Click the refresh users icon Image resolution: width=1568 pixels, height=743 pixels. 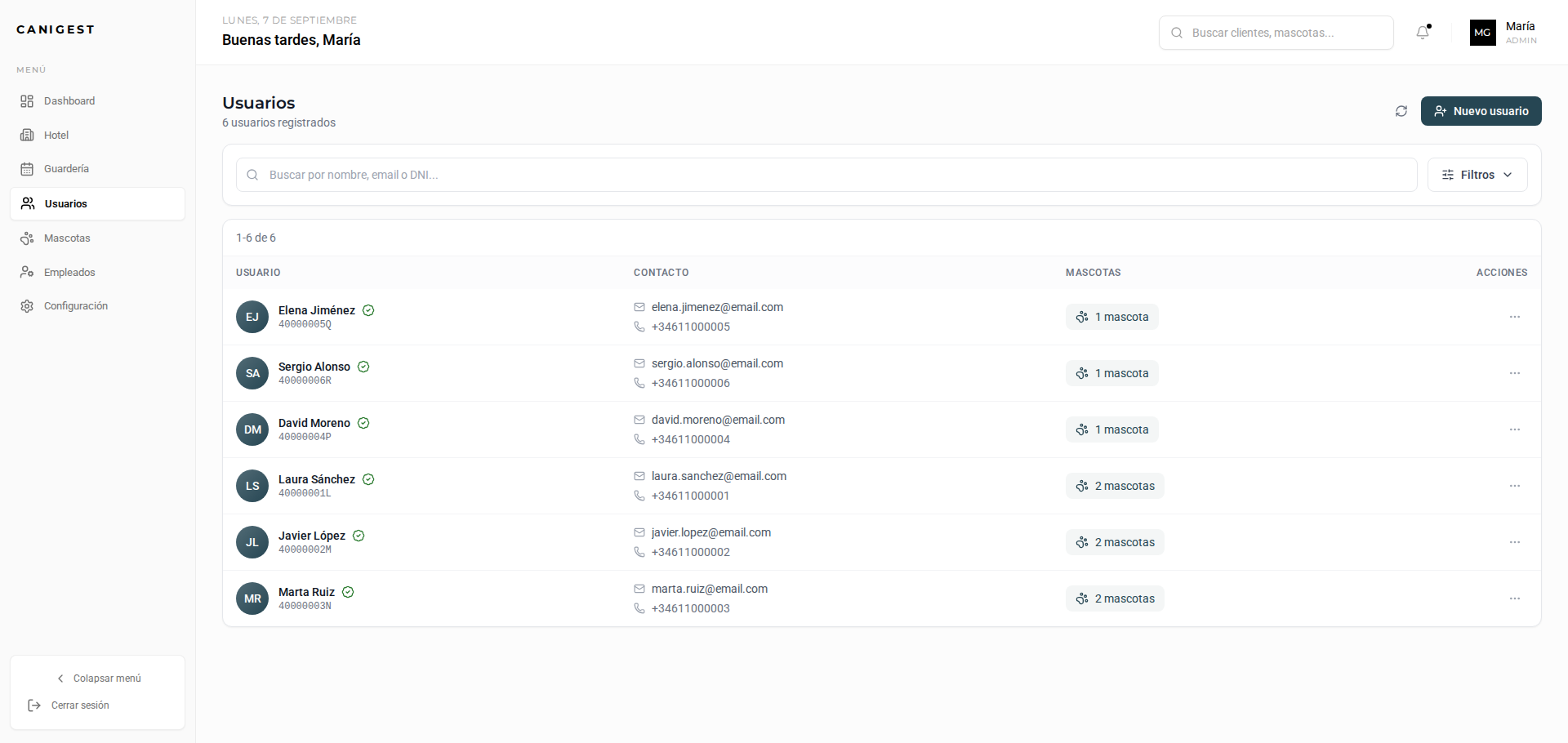[x=1401, y=111]
